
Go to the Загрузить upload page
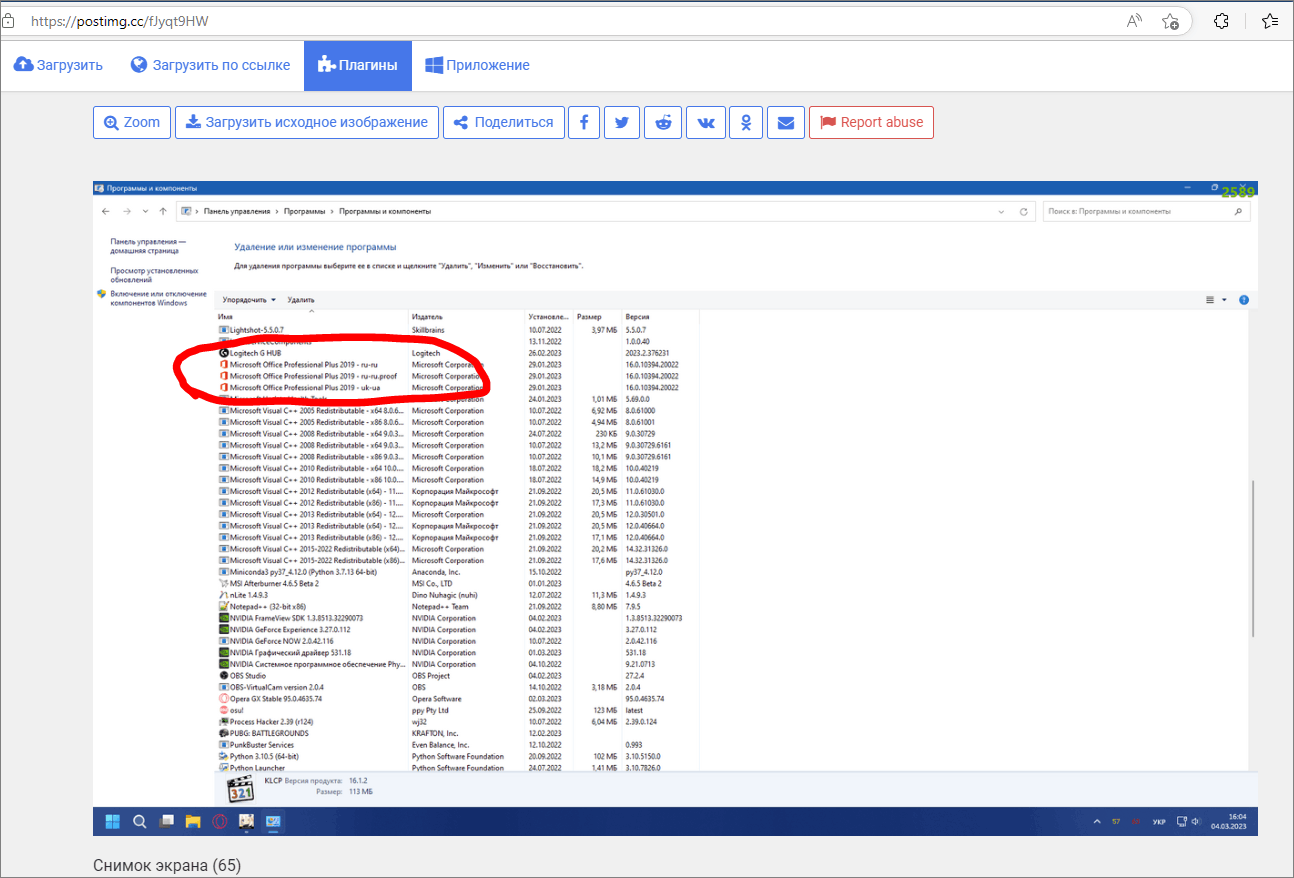[58, 65]
